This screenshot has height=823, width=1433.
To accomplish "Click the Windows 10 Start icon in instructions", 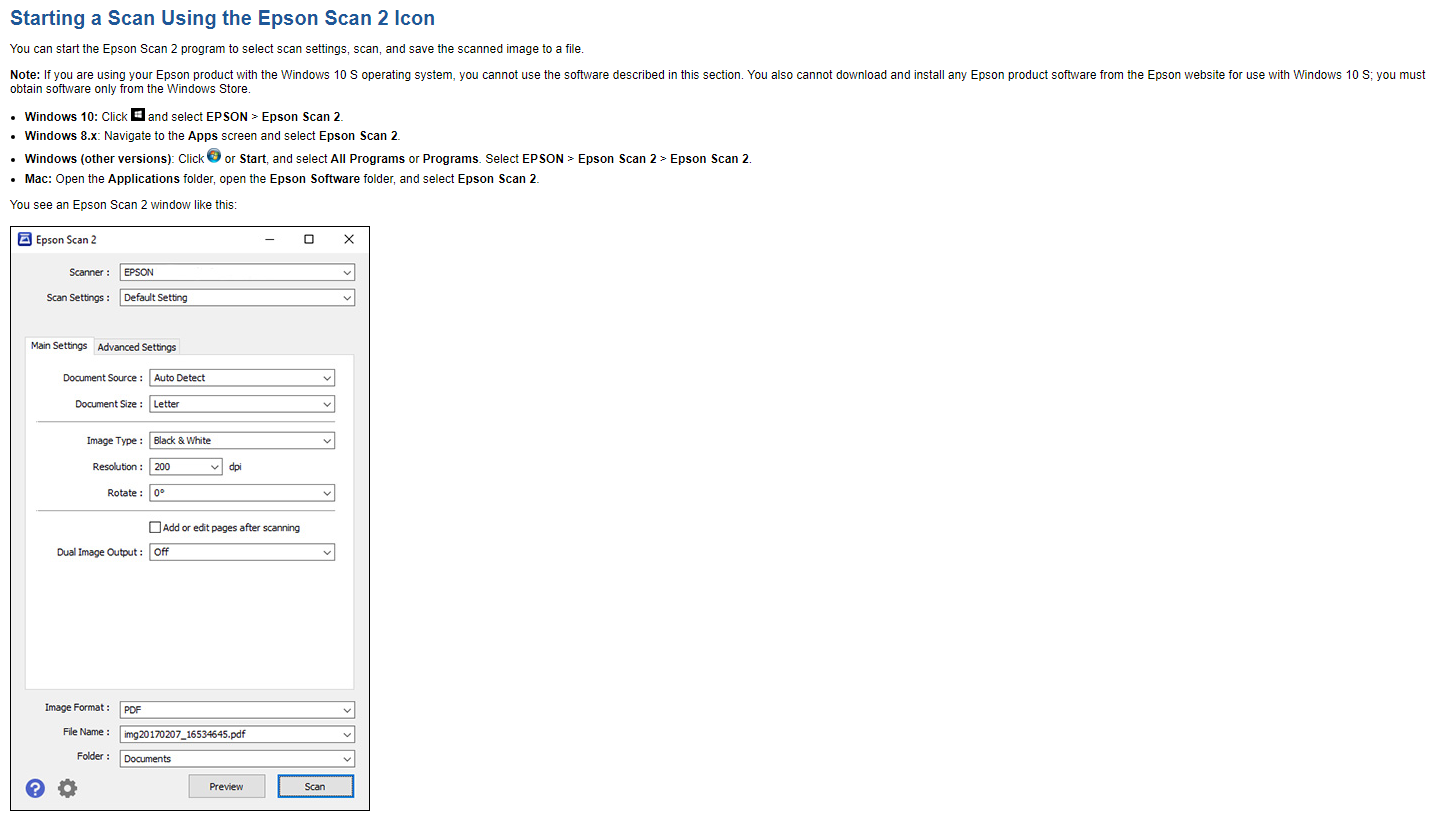I will (138, 115).
